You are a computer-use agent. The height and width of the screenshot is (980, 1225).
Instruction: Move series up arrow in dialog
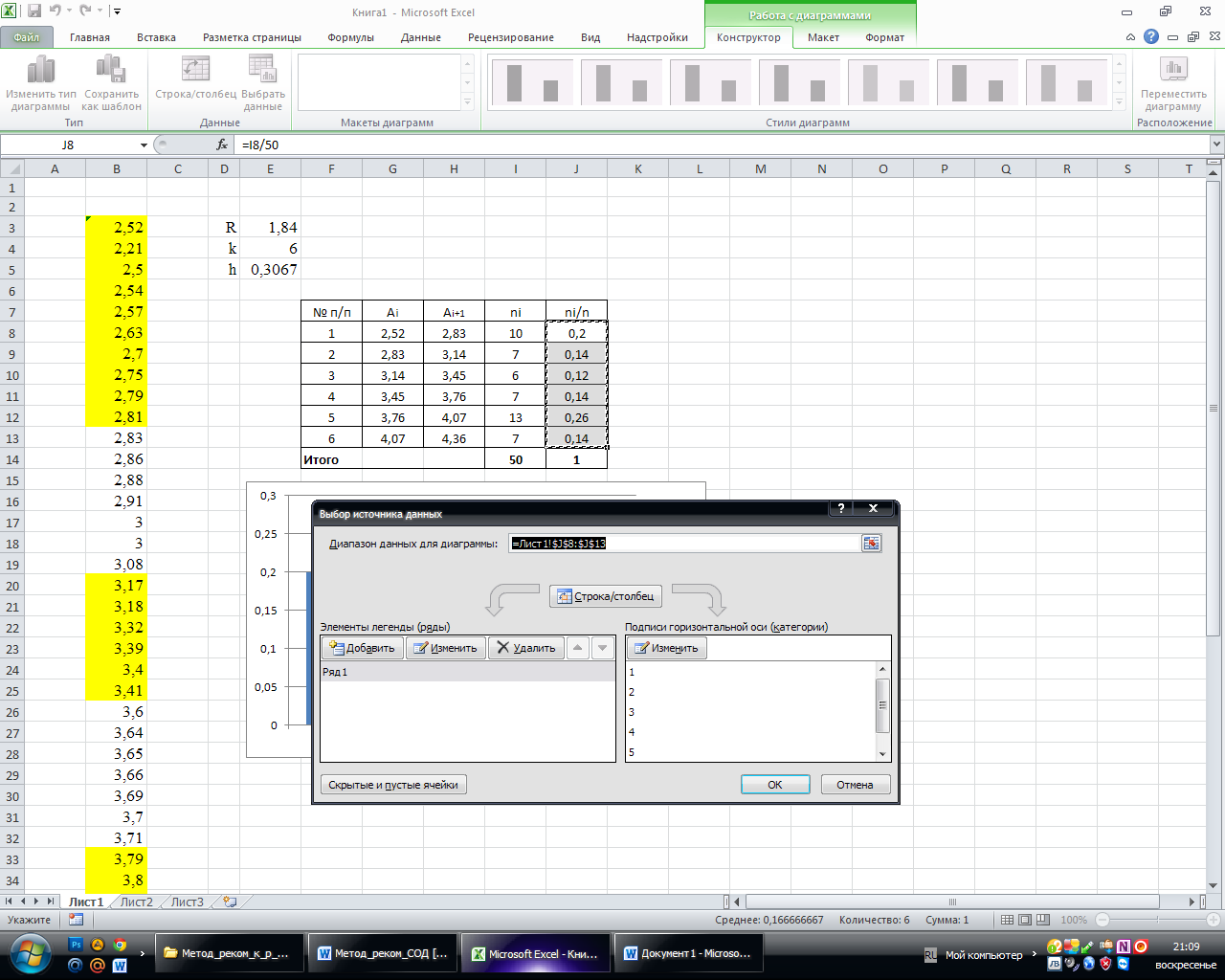(578, 648)
